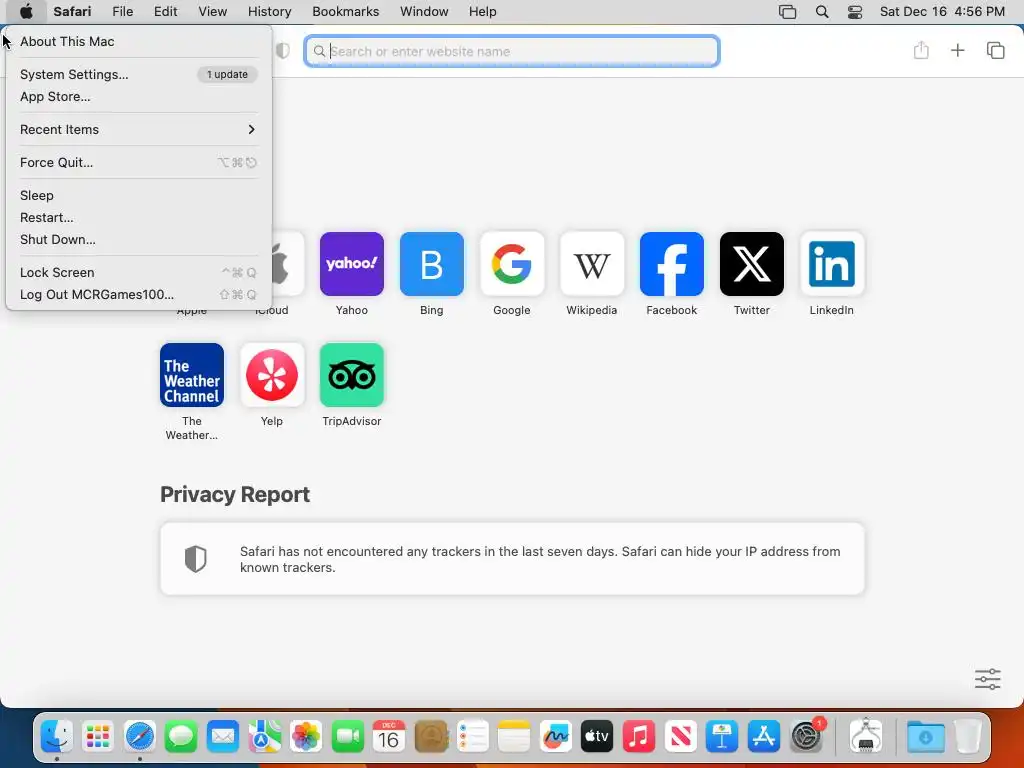This screenshot has height=768, width=1024.
Task: Open Music from the Dock
Action: click(x=639, y=737)
